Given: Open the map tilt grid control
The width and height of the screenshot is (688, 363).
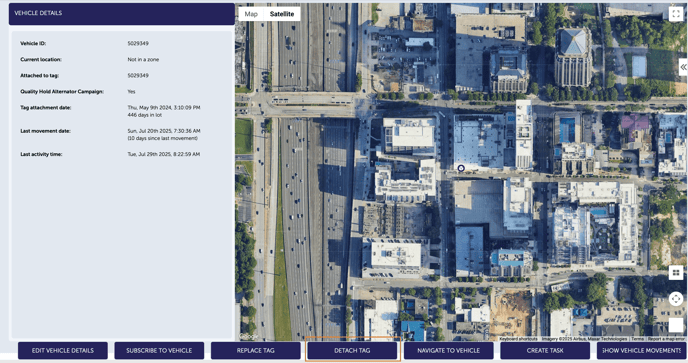Looking at the screenshot, I should 676,273.
